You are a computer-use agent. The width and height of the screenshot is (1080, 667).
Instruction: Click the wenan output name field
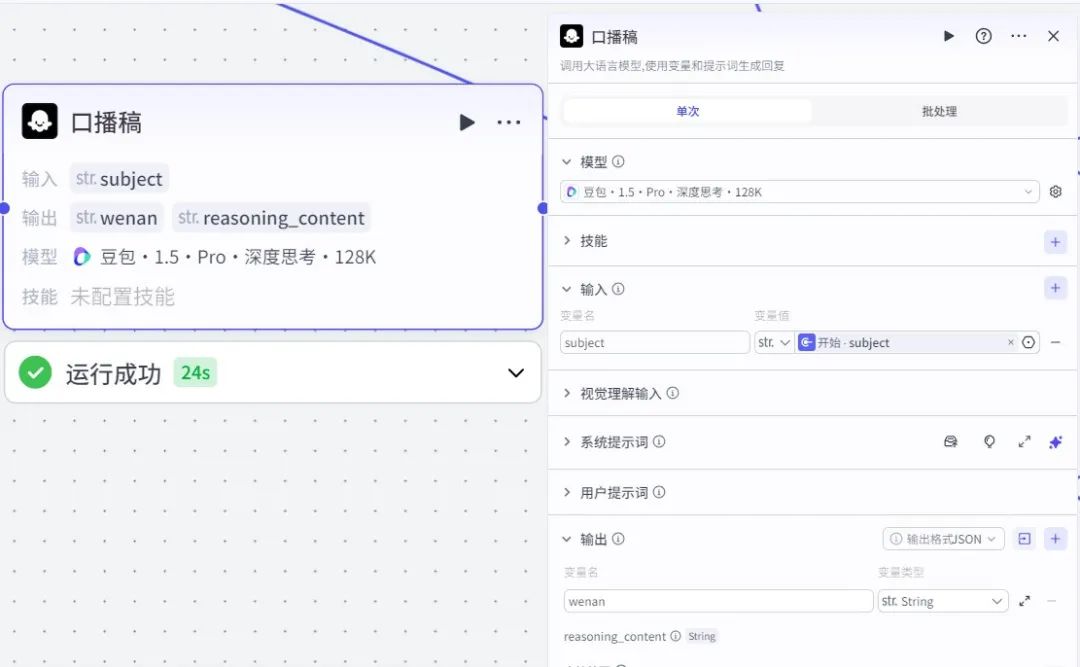tap(718, 602)
